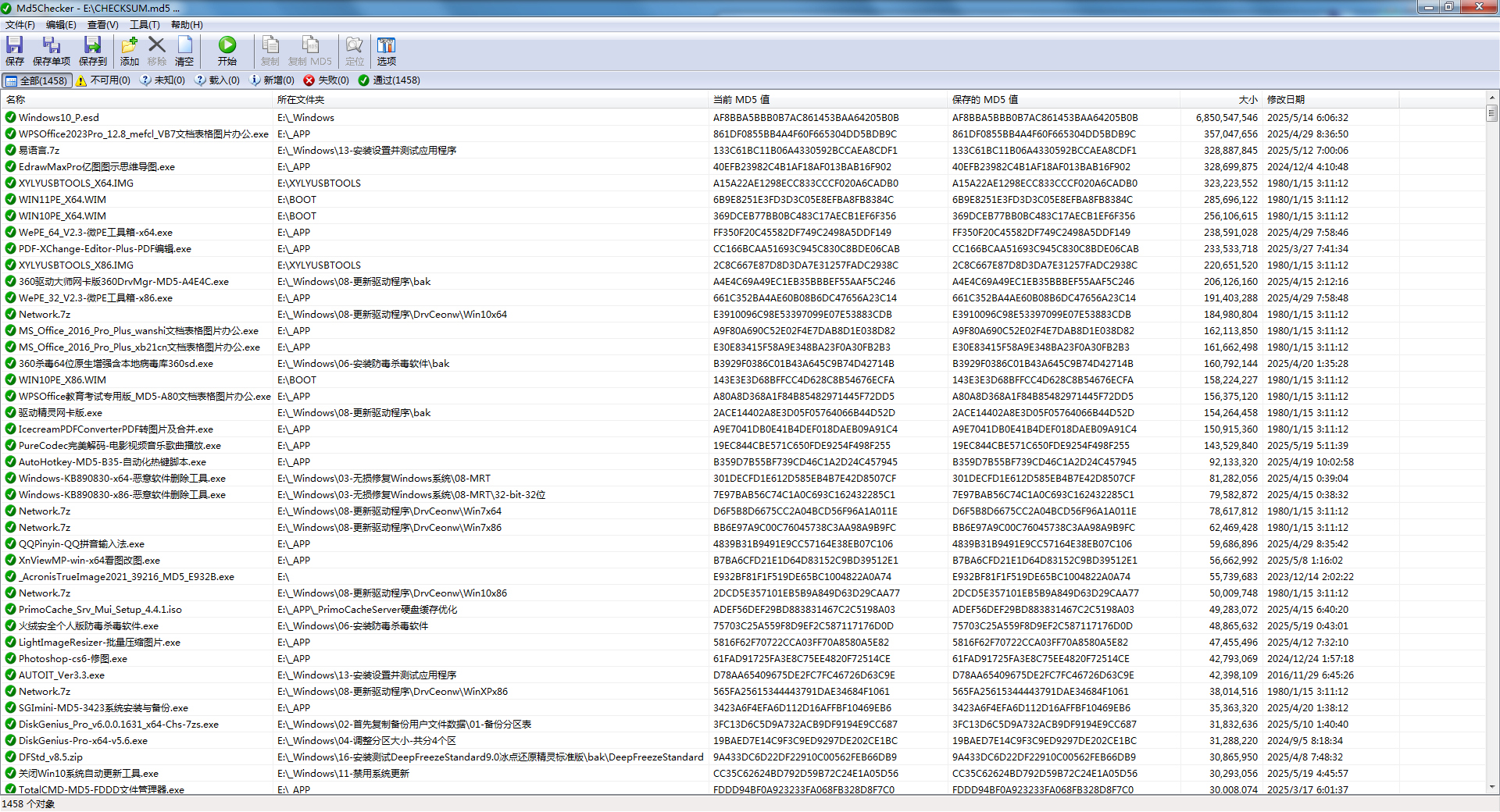Select the file XnViewMP-win-x64看图改图.exe
The width and height of the screenshot is (1500, 812).
click(89, 561)
